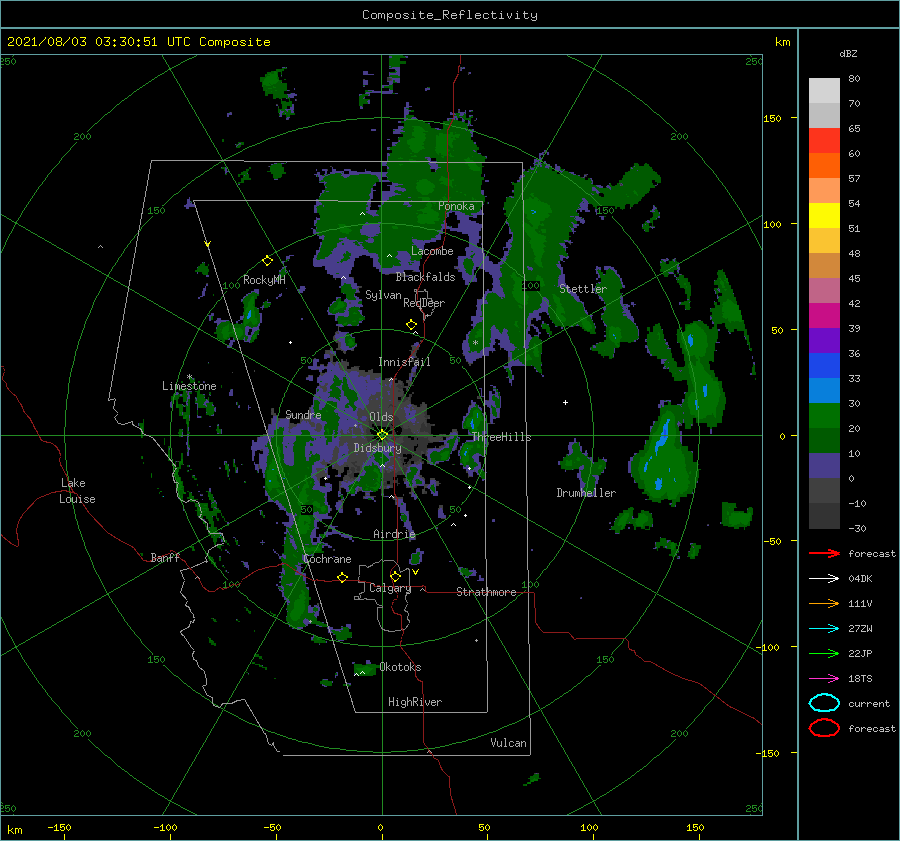The height and width of the screenshot is (841, 900).
Task: Click the Strathmore city label
Action: tap(486, 592)
